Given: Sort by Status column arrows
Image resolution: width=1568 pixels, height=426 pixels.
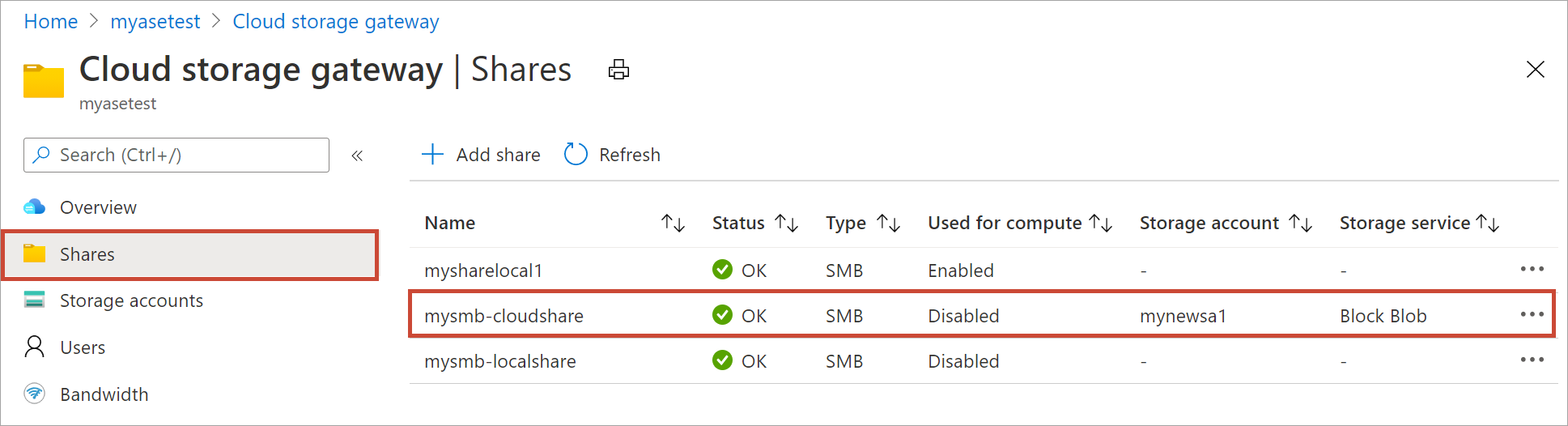Looking at the screenshot, I should pos(787,223).
